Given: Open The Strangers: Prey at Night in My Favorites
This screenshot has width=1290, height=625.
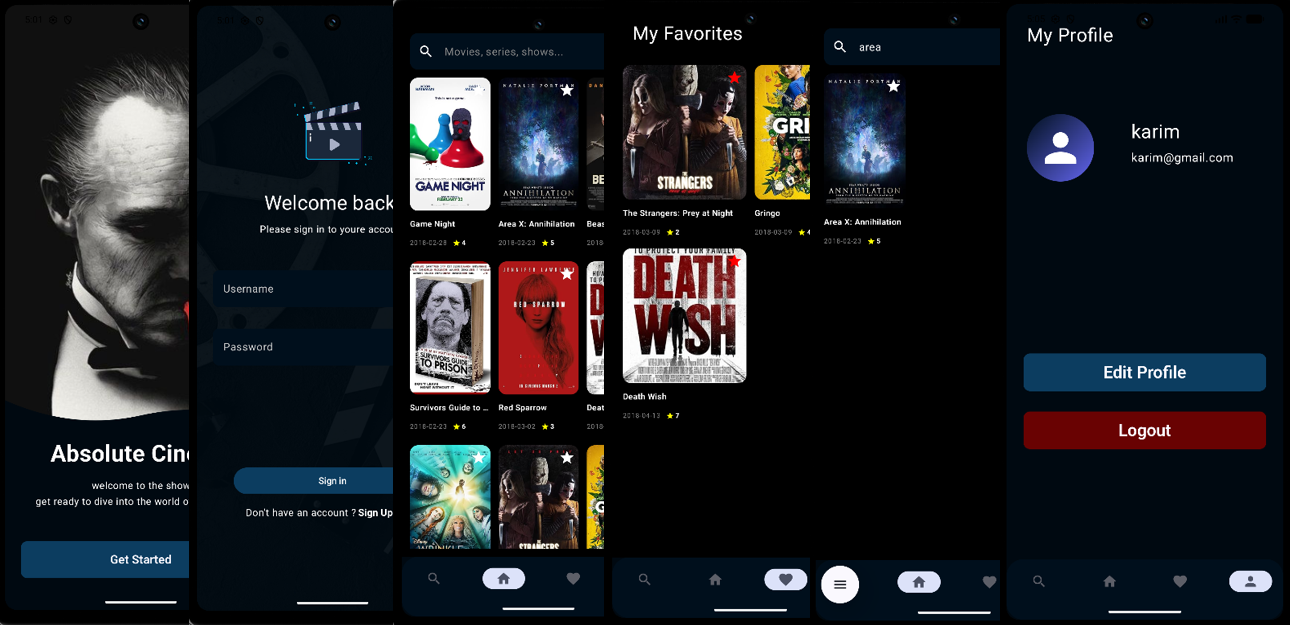Looking at the screenshot, I should [x=684, y=132].
